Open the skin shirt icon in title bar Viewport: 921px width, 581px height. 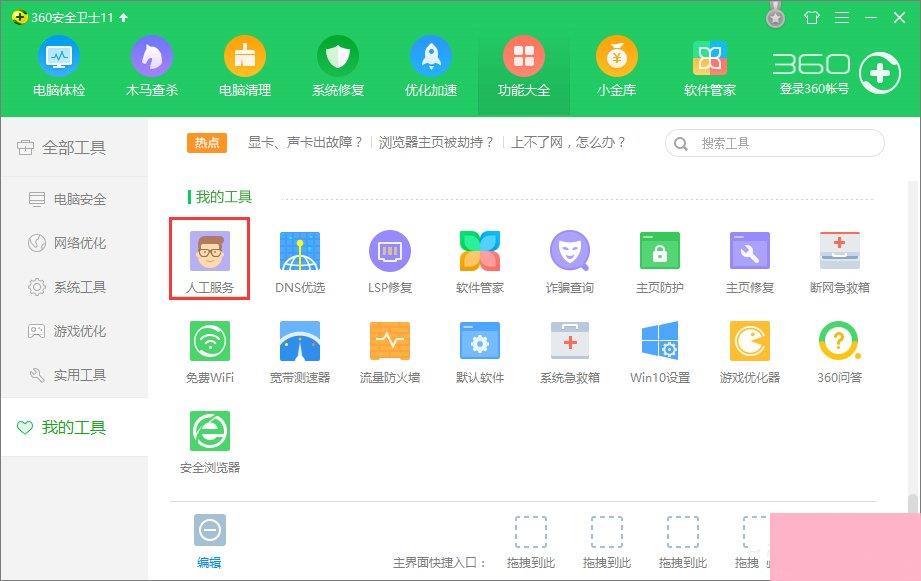coord(812,18)
